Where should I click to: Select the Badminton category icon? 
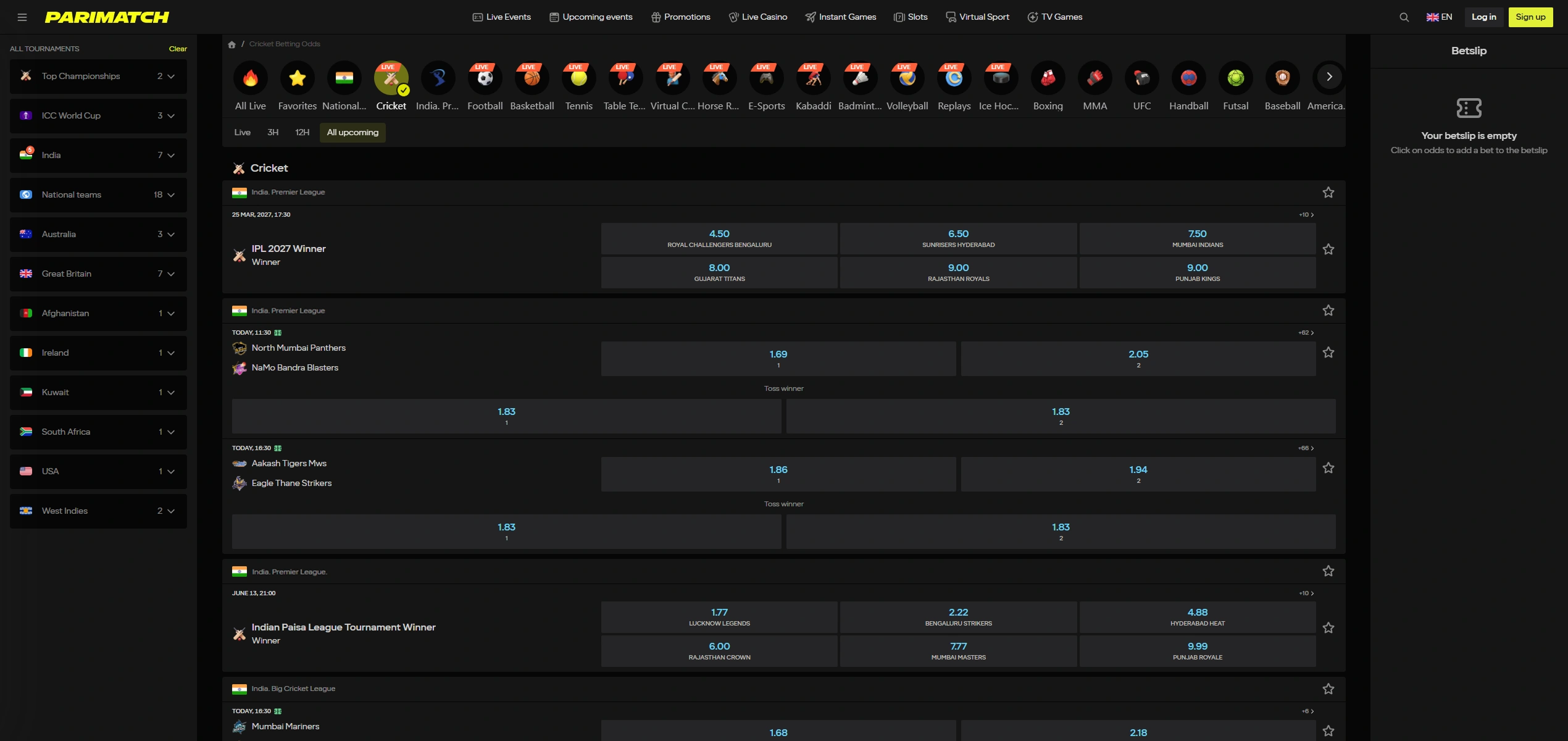point(861,78)
